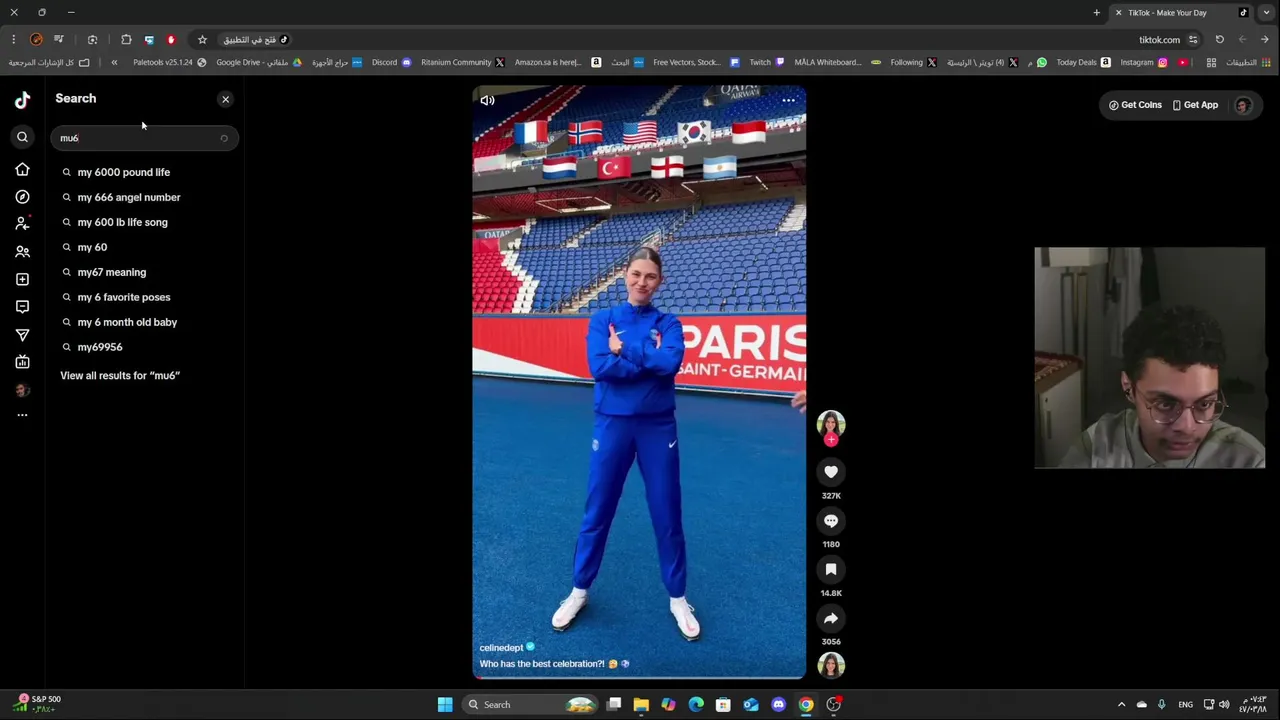Open the Explore compass icon
This screenshot has width=1280, height=720.
click(22, 197)
